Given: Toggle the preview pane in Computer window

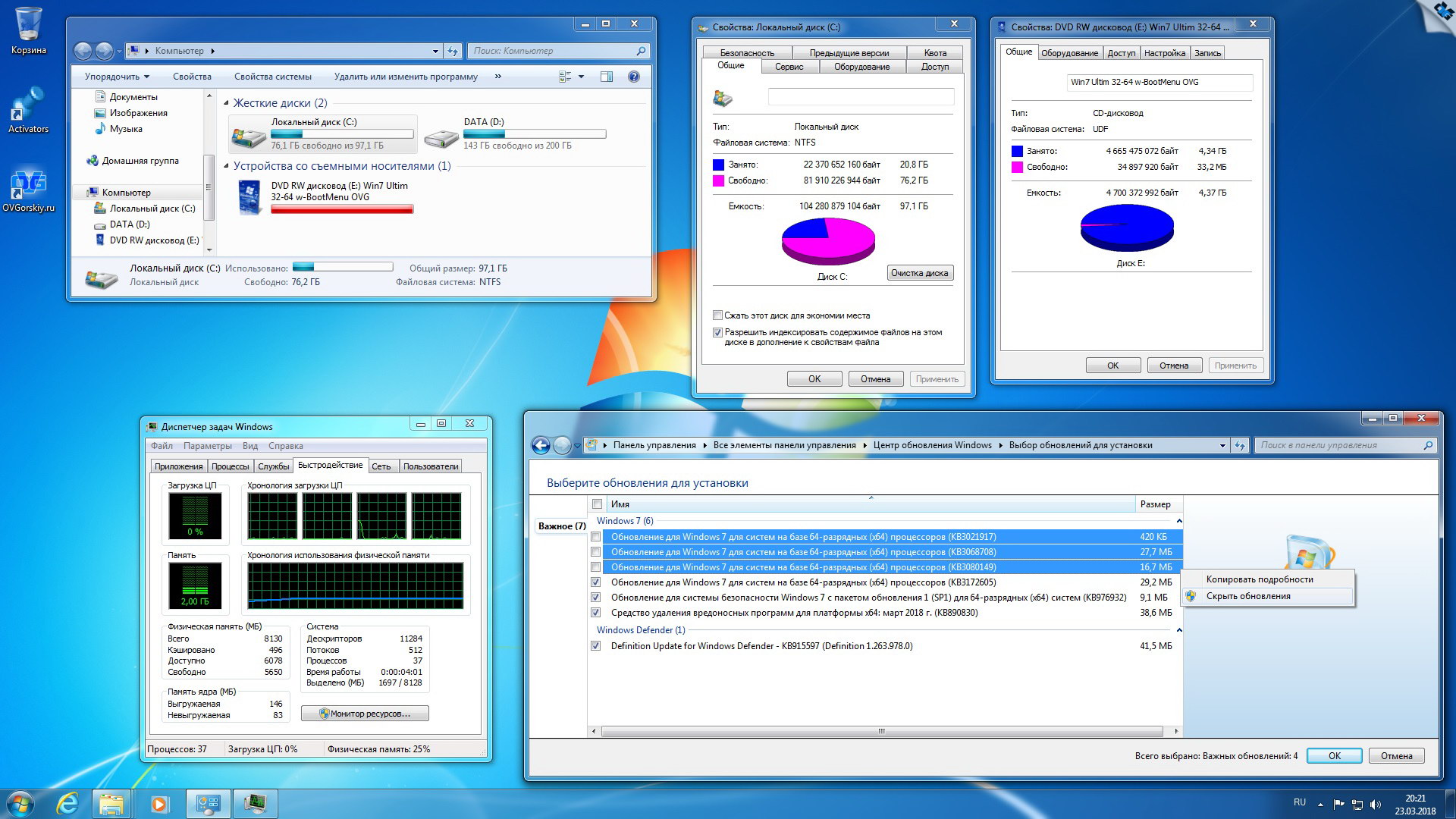Looking at the screenshot, I should click(607, 77).
